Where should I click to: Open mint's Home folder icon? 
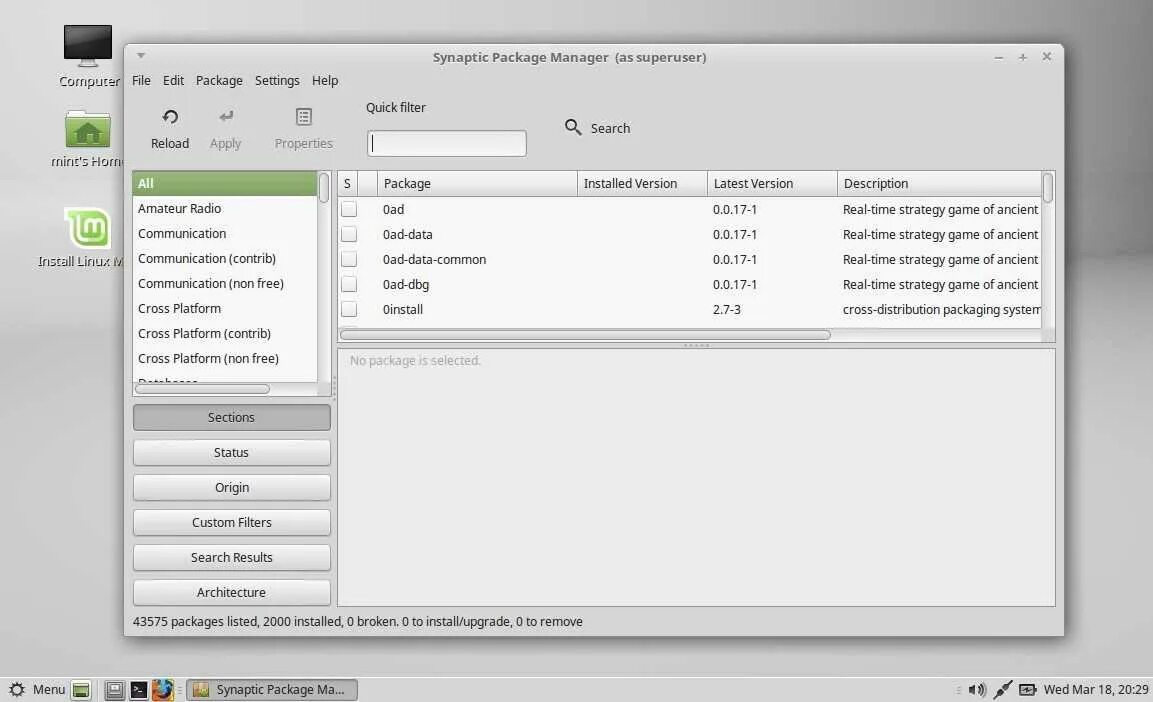[x=88, y=129]
